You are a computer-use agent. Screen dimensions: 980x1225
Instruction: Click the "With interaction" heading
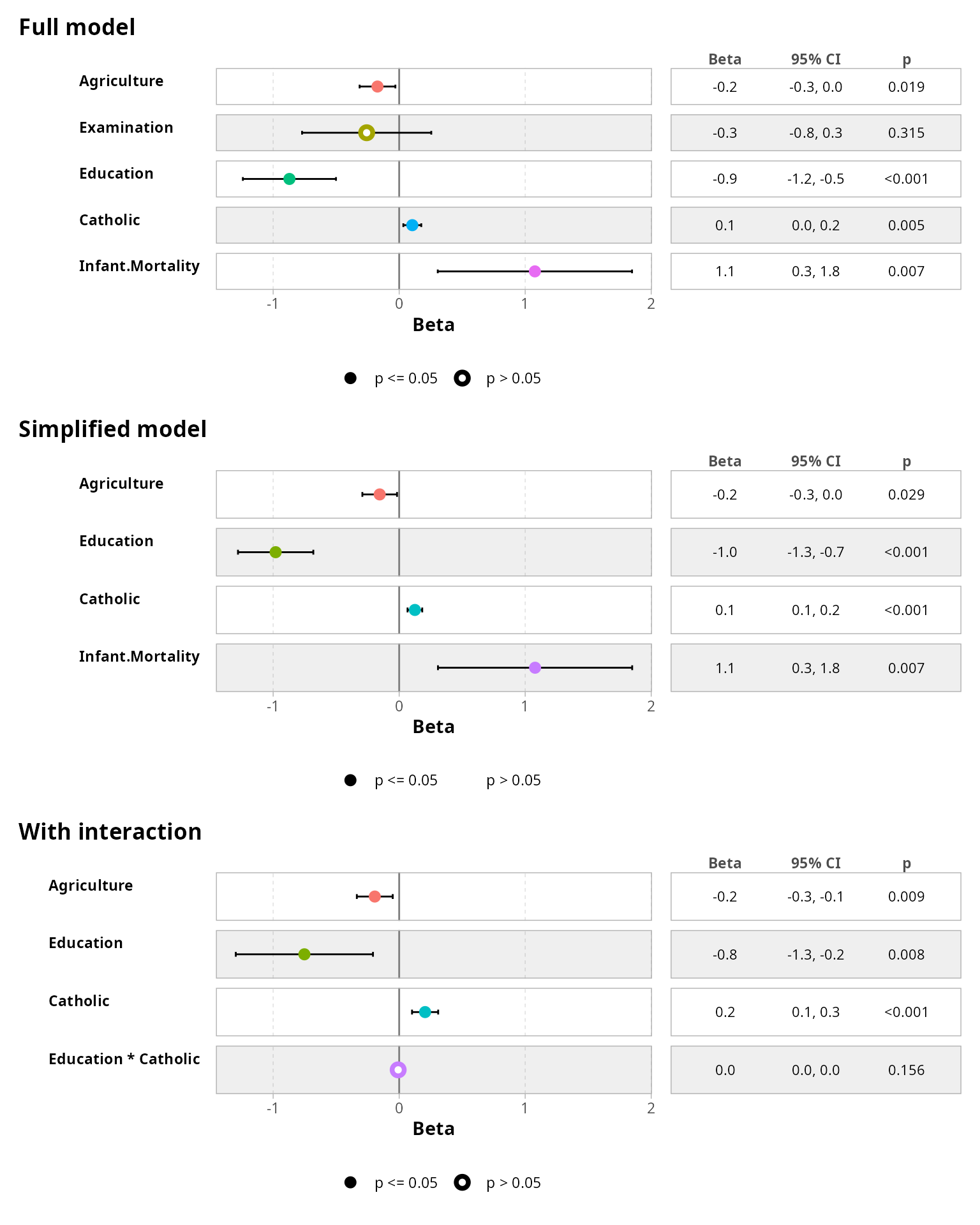tap(110, 832)
